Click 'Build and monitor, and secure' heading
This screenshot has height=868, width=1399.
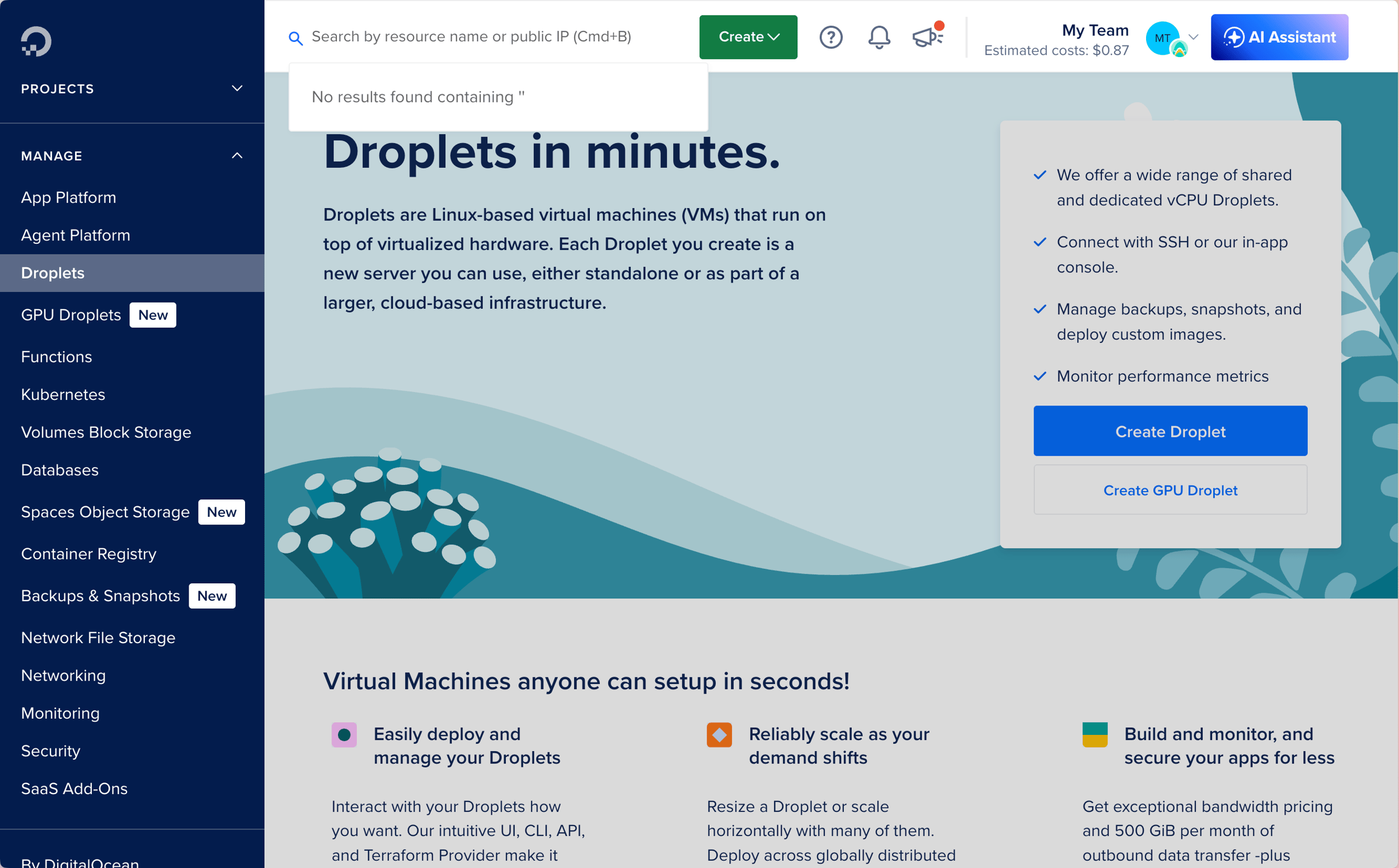(1229, 746)
